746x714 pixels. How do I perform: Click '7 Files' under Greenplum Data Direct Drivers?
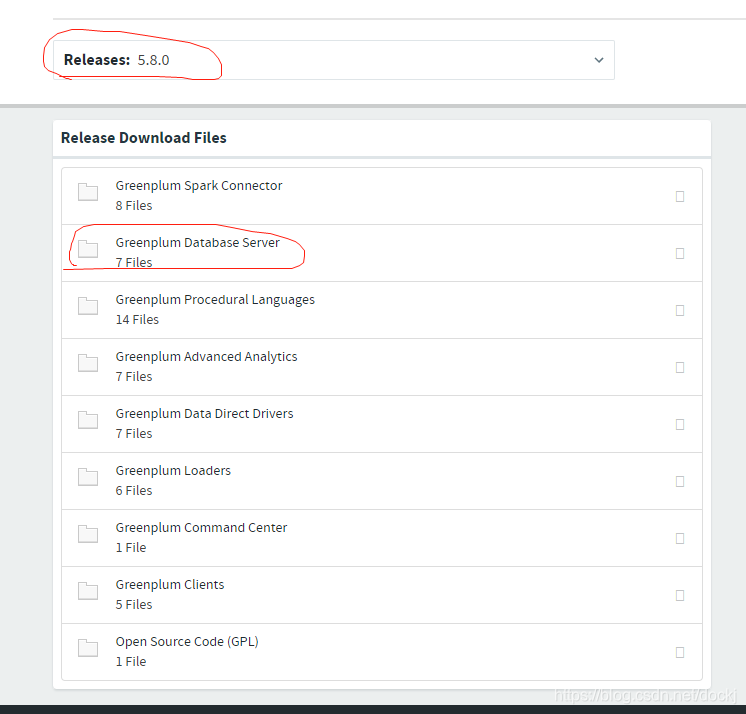pyautogui.click(x=134, y=434)
